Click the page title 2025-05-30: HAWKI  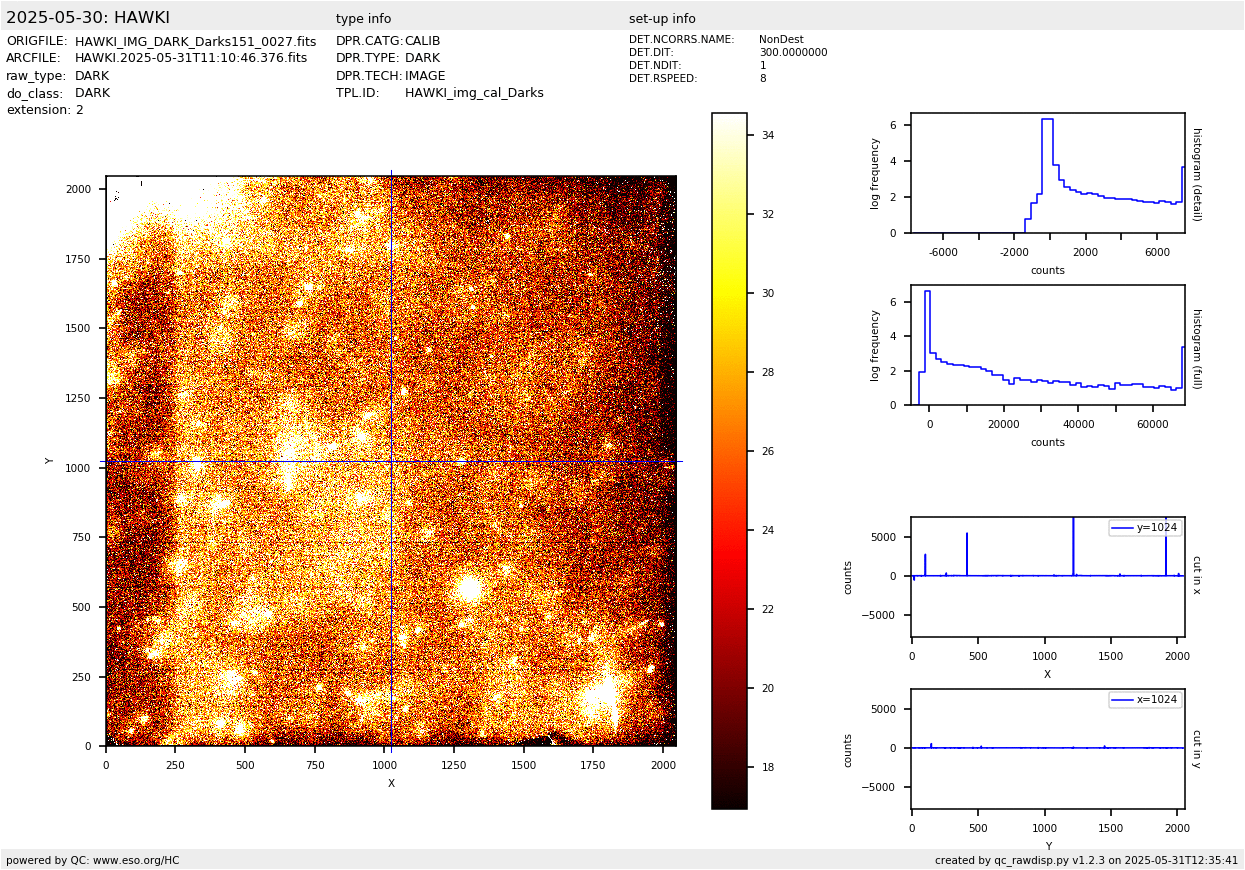pos(88,18)
